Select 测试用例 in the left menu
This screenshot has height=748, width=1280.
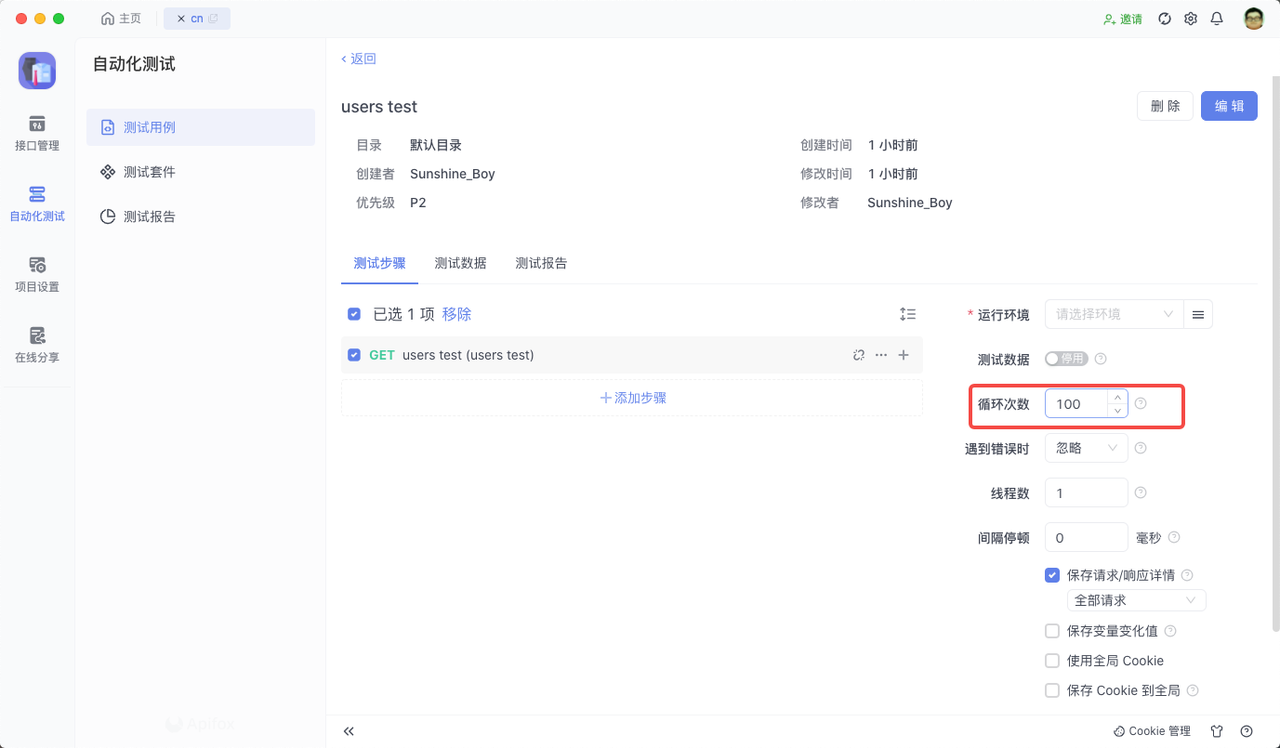point(201,127)
